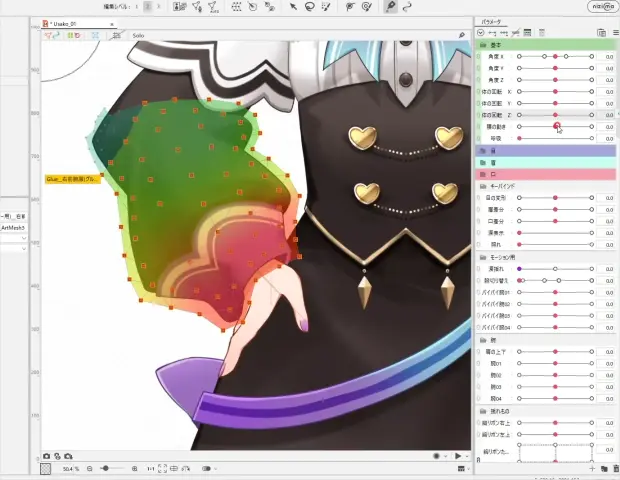This screenshot has height=480, width=620.
Task: Create a warp deformer with grid icon
Action: [236, 6]
